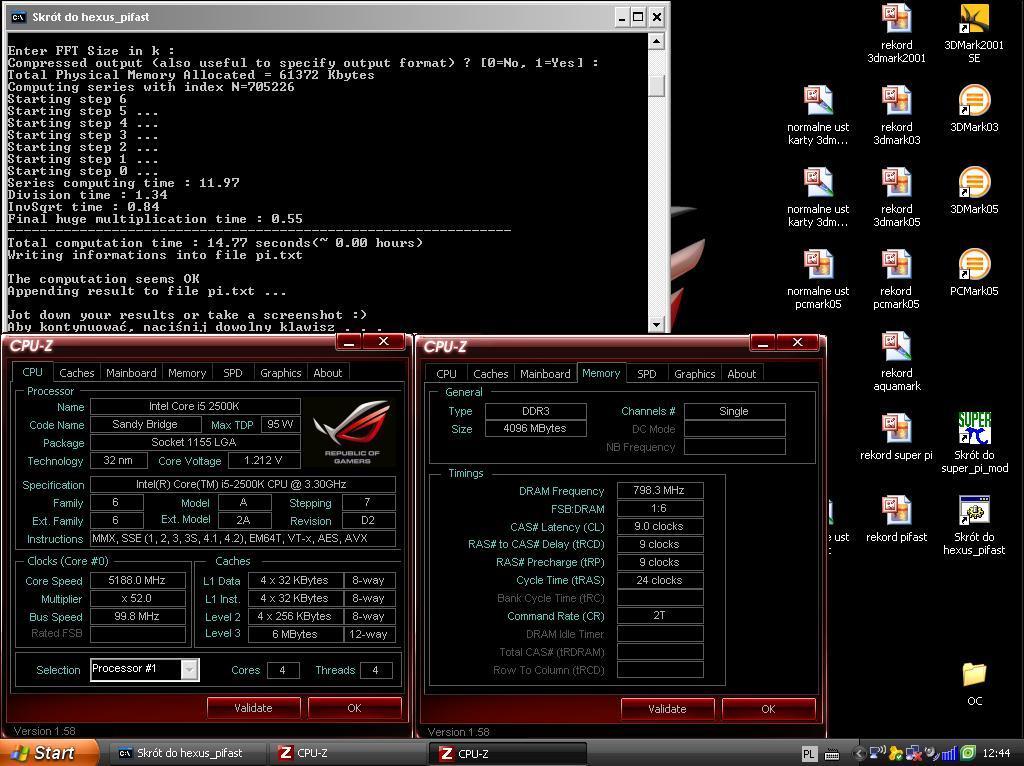Screen dimensions: 1024x766
Task: Click the taskbar clock showing 12:44
Action: click(996, 754)
